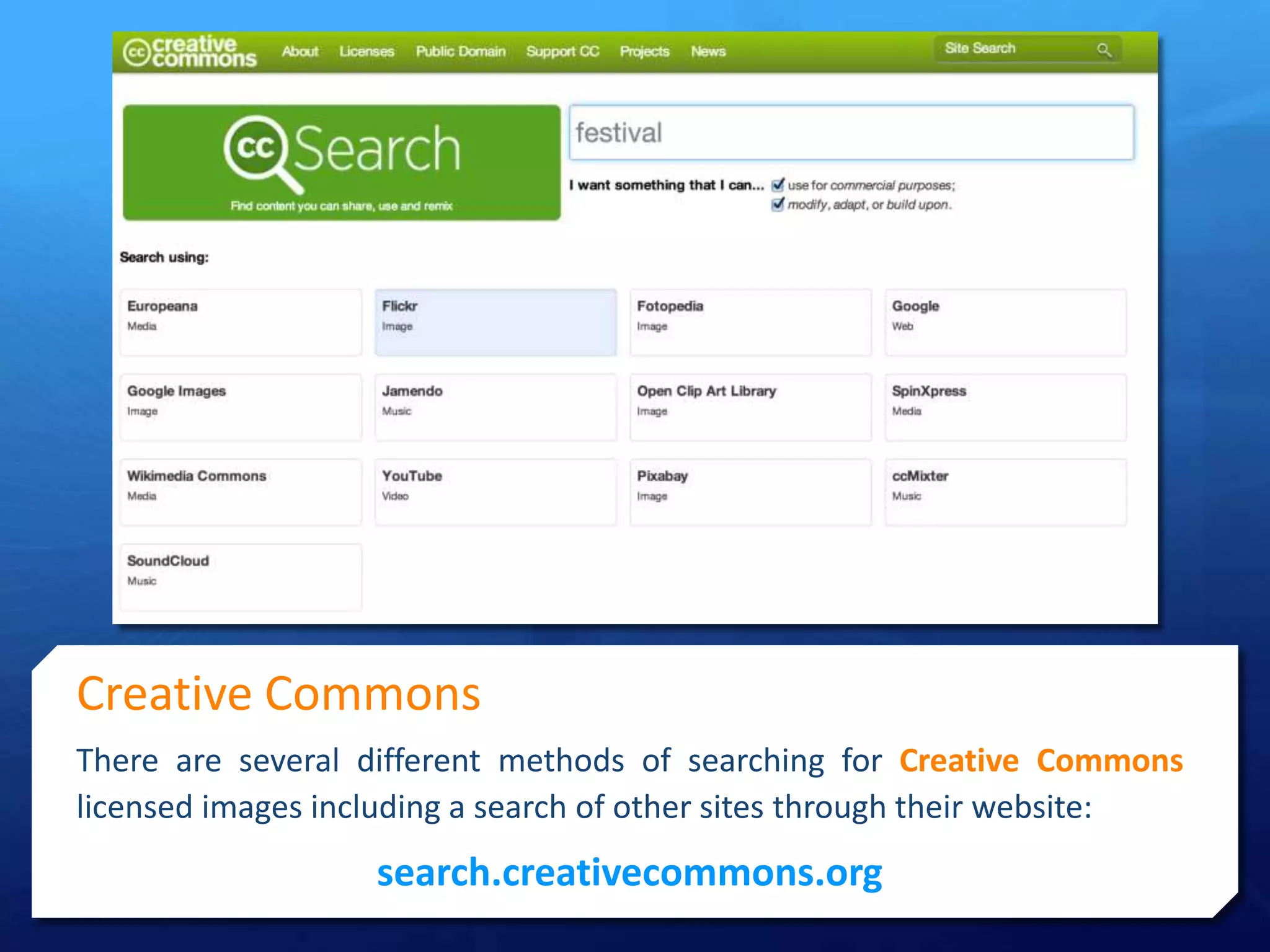Open Support CC menu item
1270x952 pixels.
point(562,51)
